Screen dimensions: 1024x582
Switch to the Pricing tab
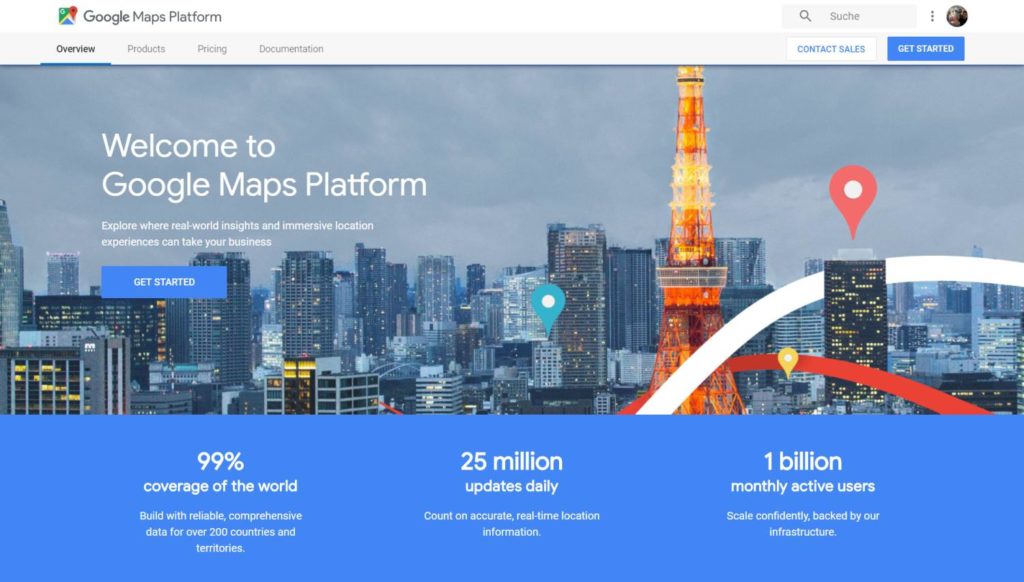[211, 48]
